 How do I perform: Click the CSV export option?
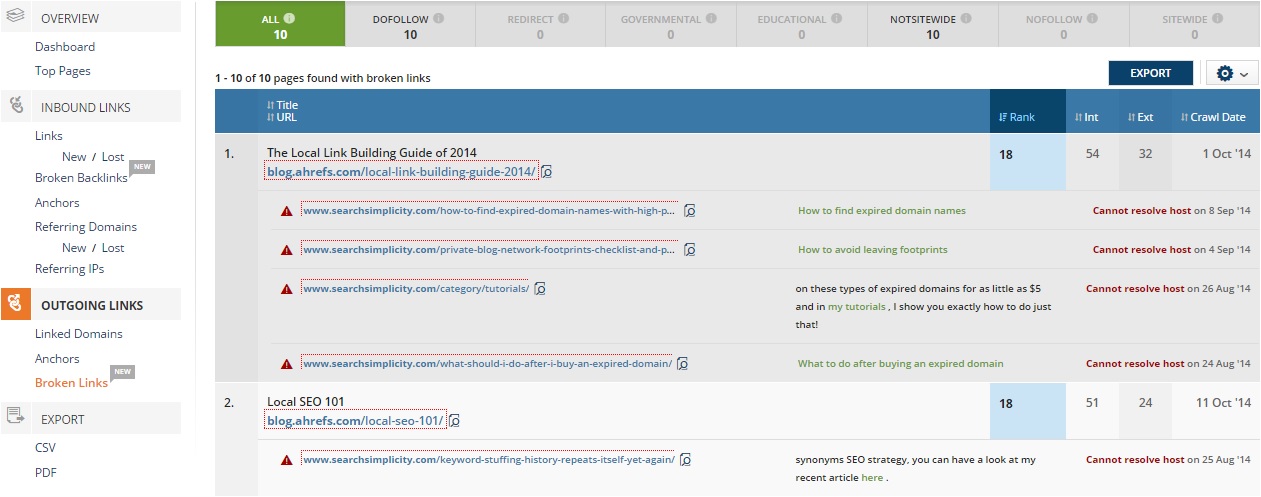[46, 449]
